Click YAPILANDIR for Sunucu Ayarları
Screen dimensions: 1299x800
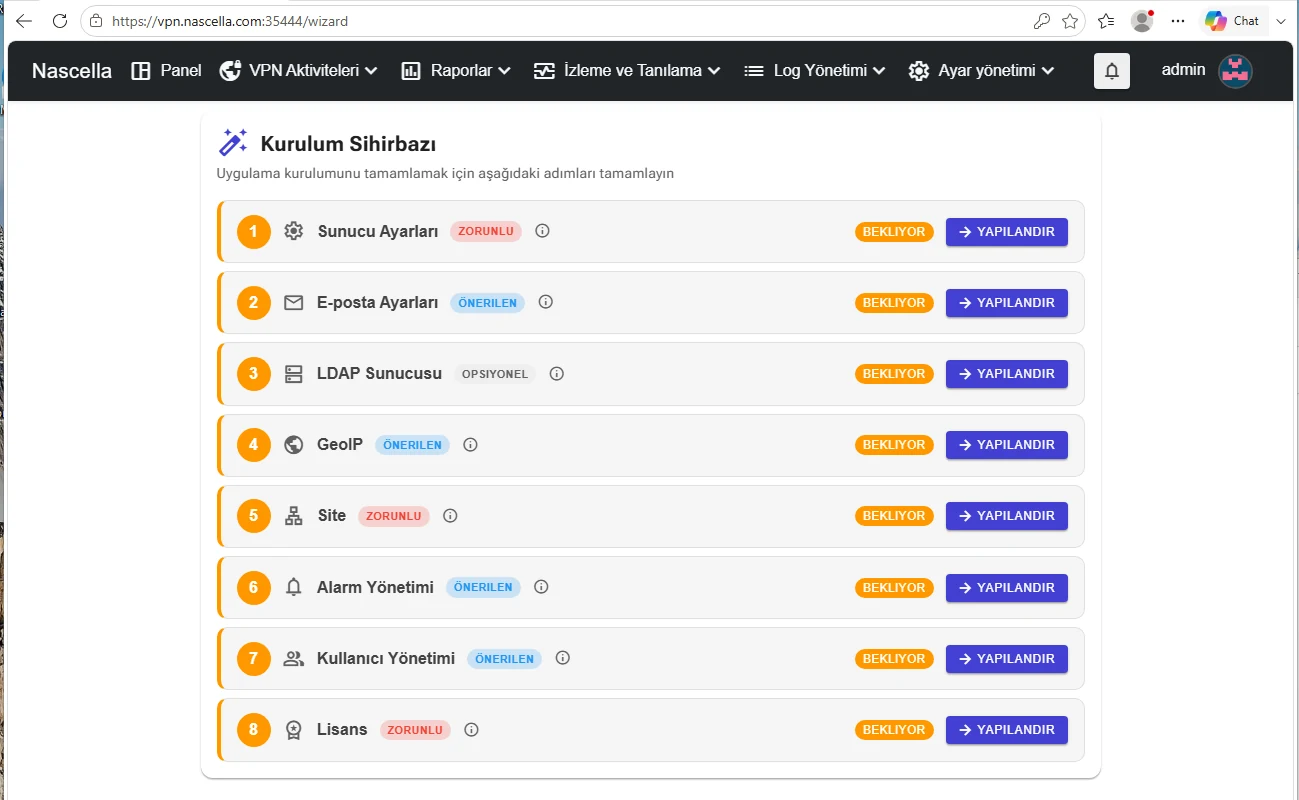click(x=1007, y=232)
